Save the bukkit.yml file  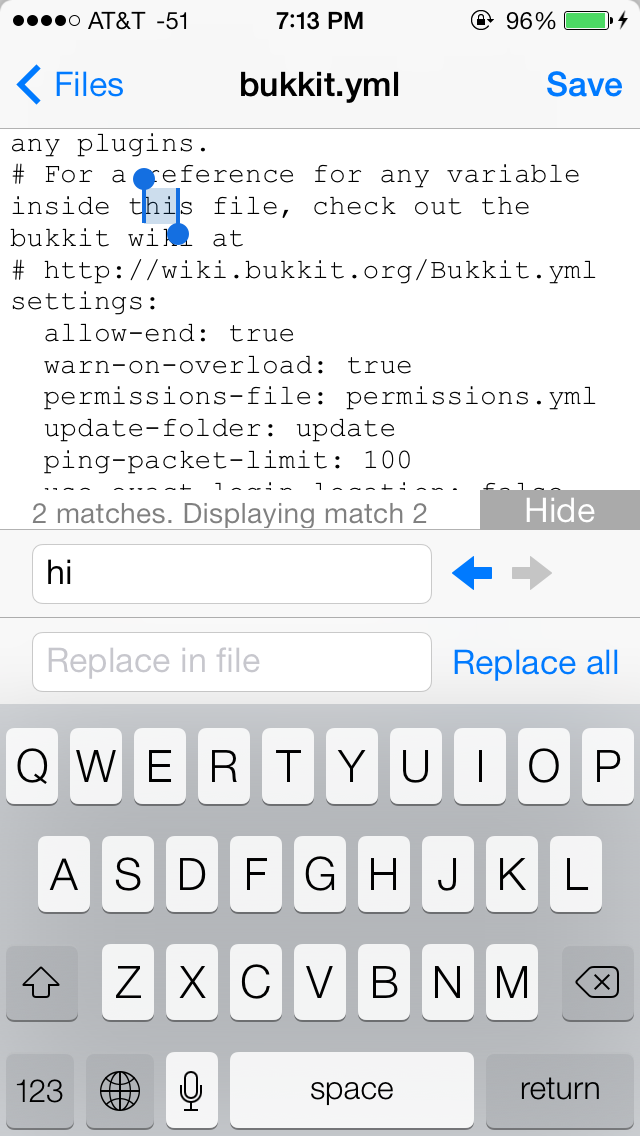coord(584,85)
